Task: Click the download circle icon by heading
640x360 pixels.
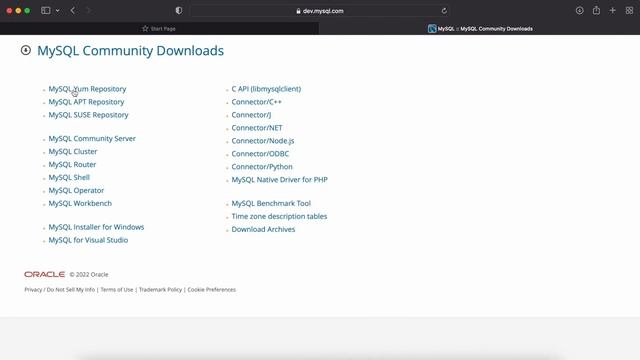Action: [26, 50]
